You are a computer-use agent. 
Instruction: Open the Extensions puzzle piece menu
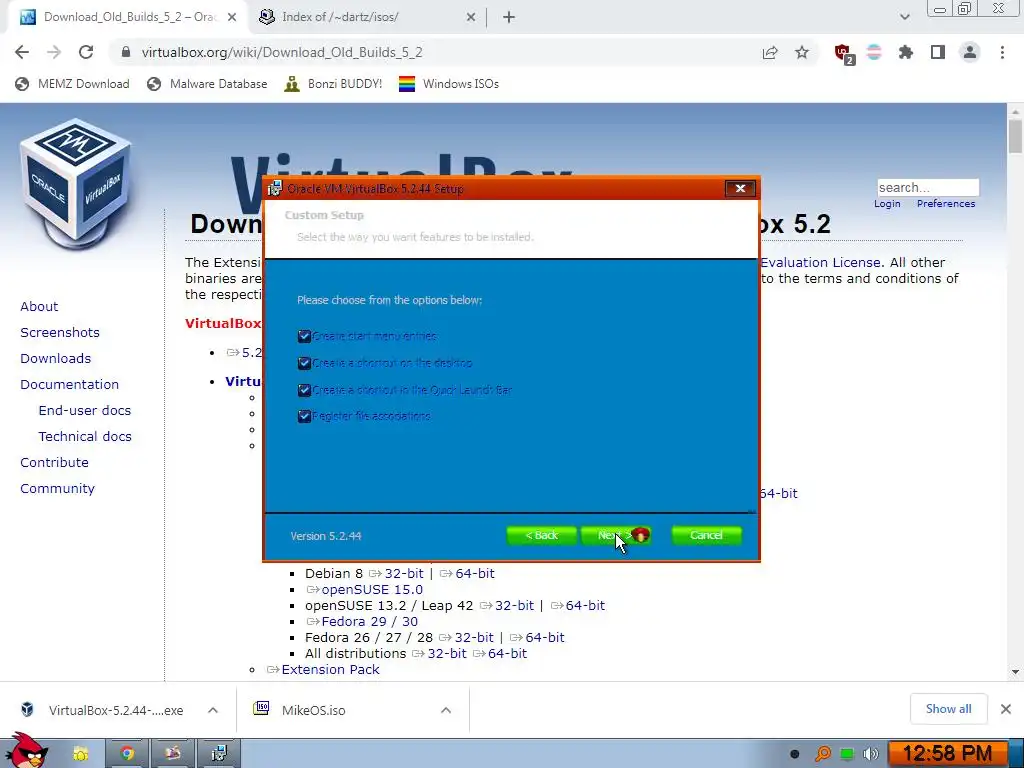pos(905,52)
